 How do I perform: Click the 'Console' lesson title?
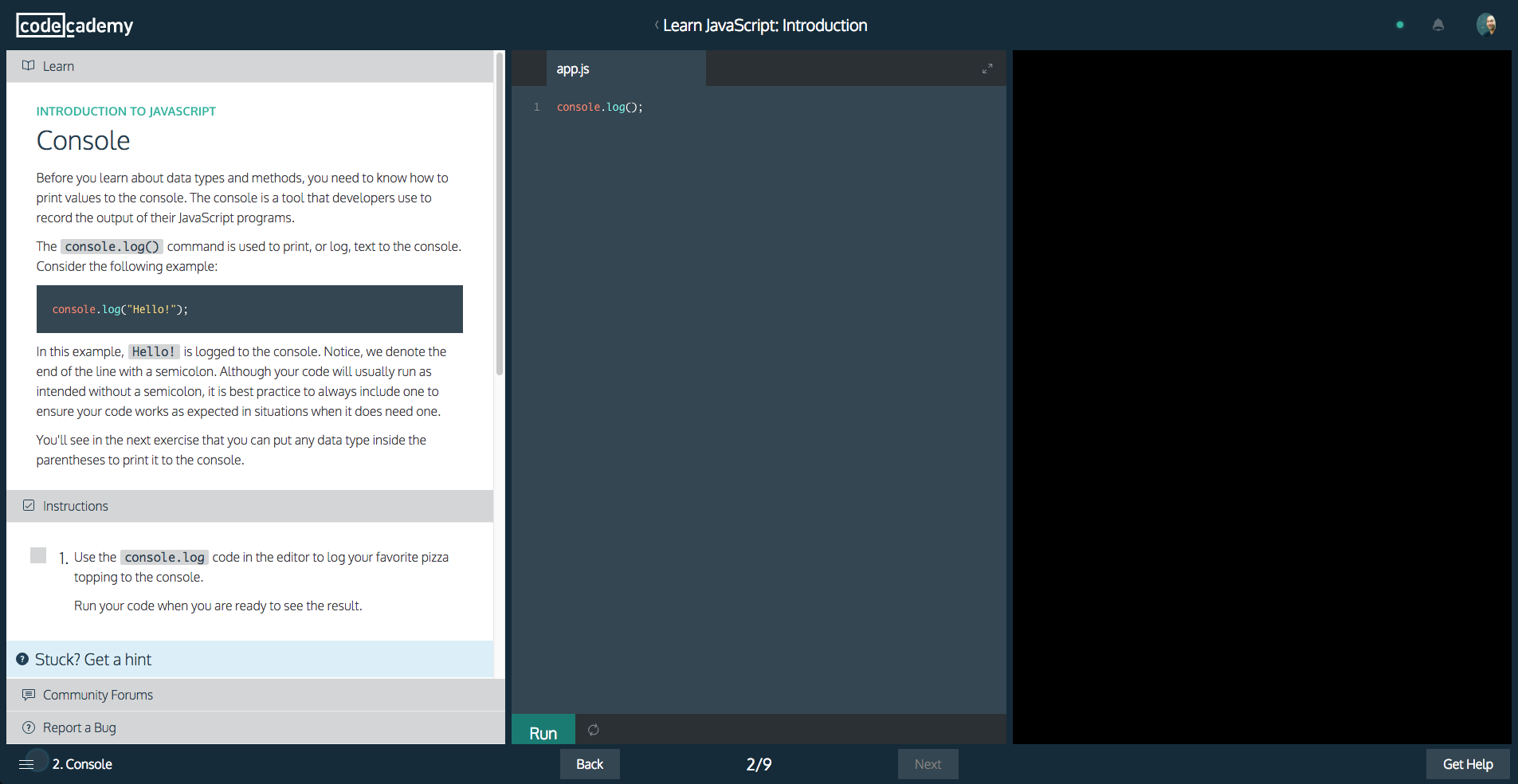(83, 141)
